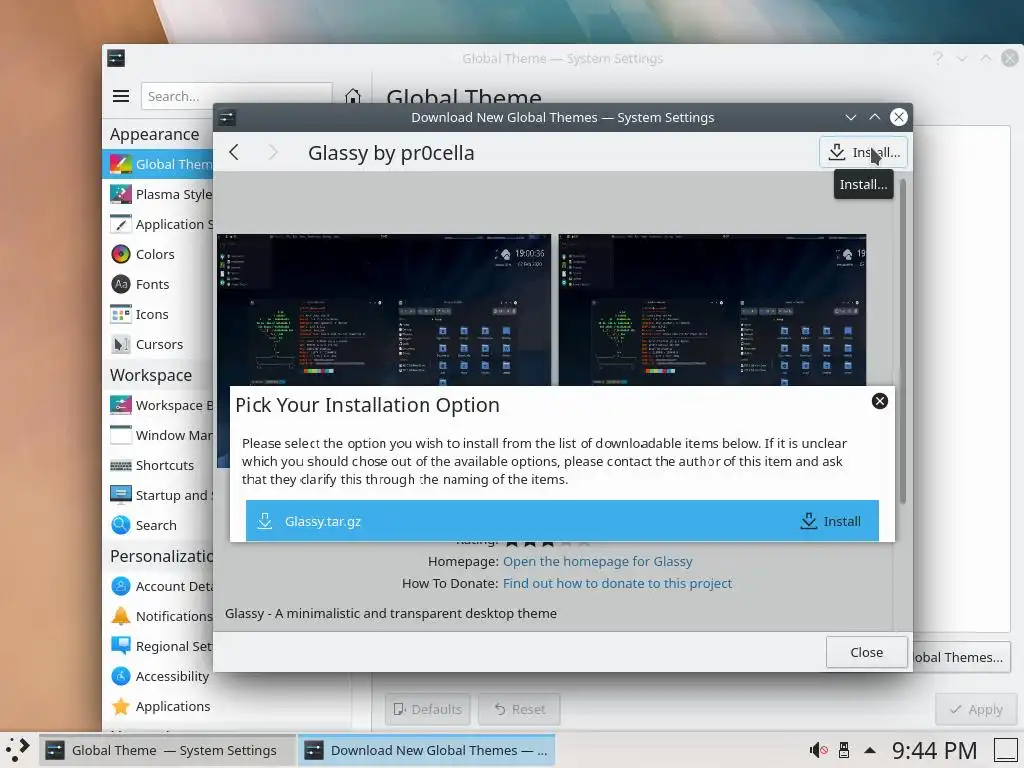Viewport: 1024px width, 768px height.
Task: Click the muted volume tray icon
Action: pos(819,750)
